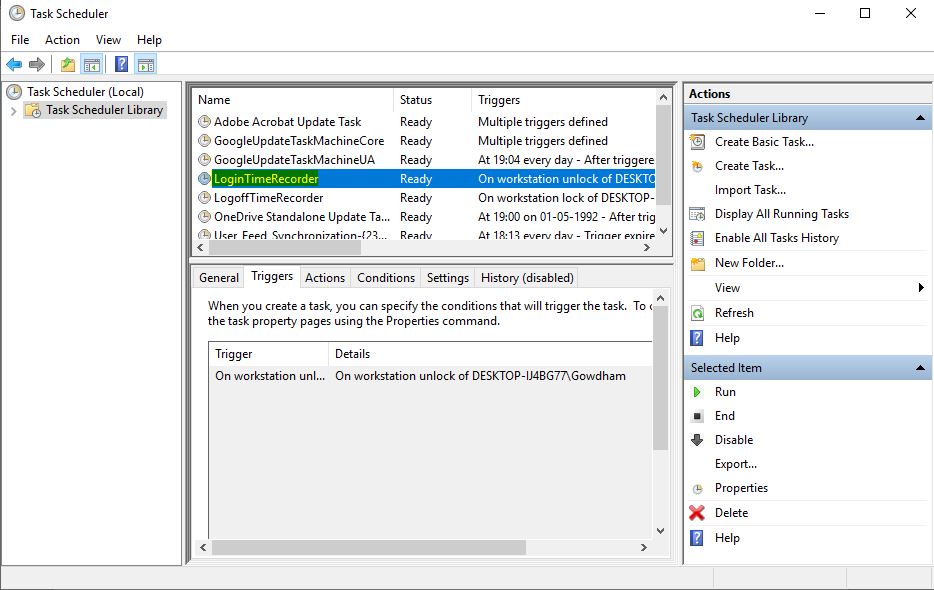Refresh the task list

click(697, 312)
